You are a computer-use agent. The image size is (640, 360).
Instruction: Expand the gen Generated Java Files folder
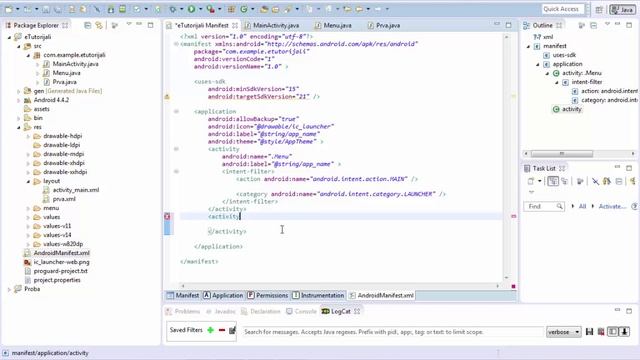pyautogui.click(x=18, y=91)
